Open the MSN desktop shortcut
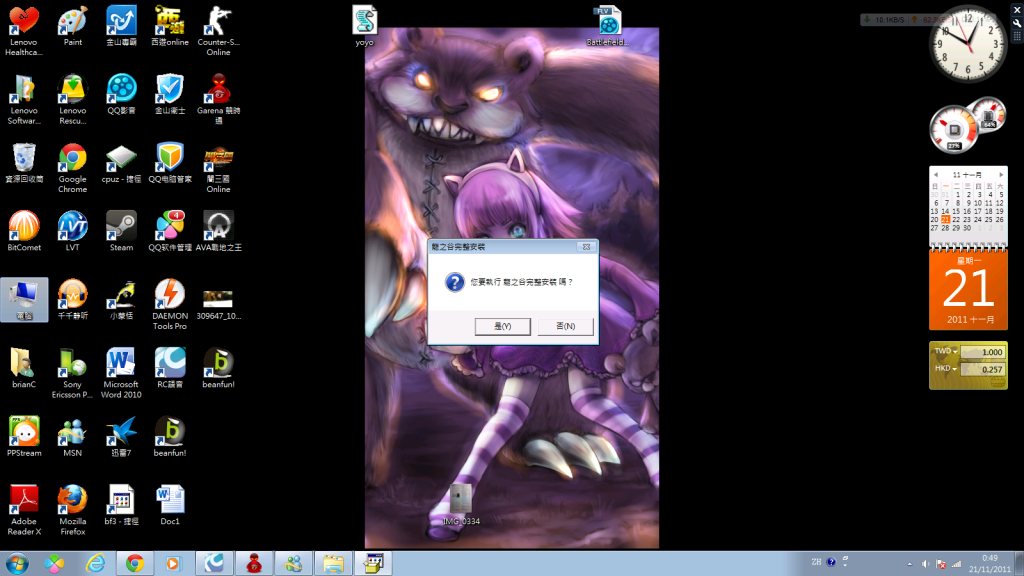 (x=72, y=436)
